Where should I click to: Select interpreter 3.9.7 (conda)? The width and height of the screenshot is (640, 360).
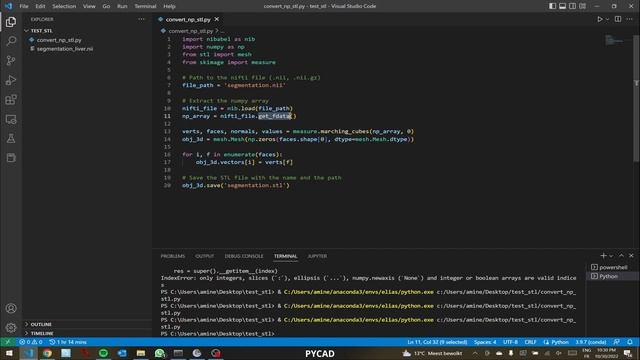click(x=591, y=342)
